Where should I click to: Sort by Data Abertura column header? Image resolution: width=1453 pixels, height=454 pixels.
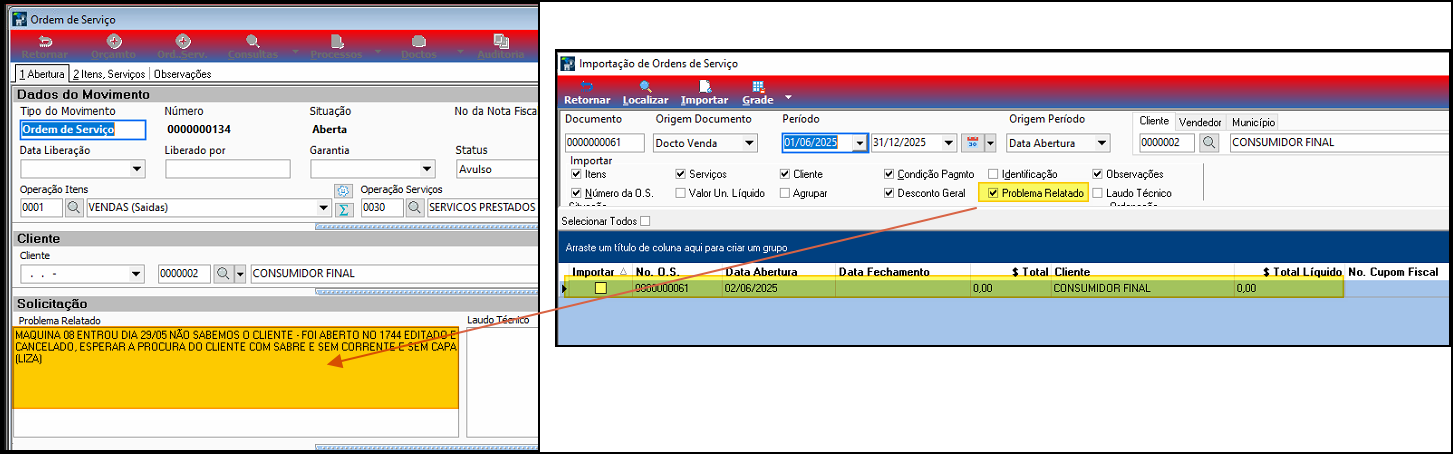click(x=778, y=271)
